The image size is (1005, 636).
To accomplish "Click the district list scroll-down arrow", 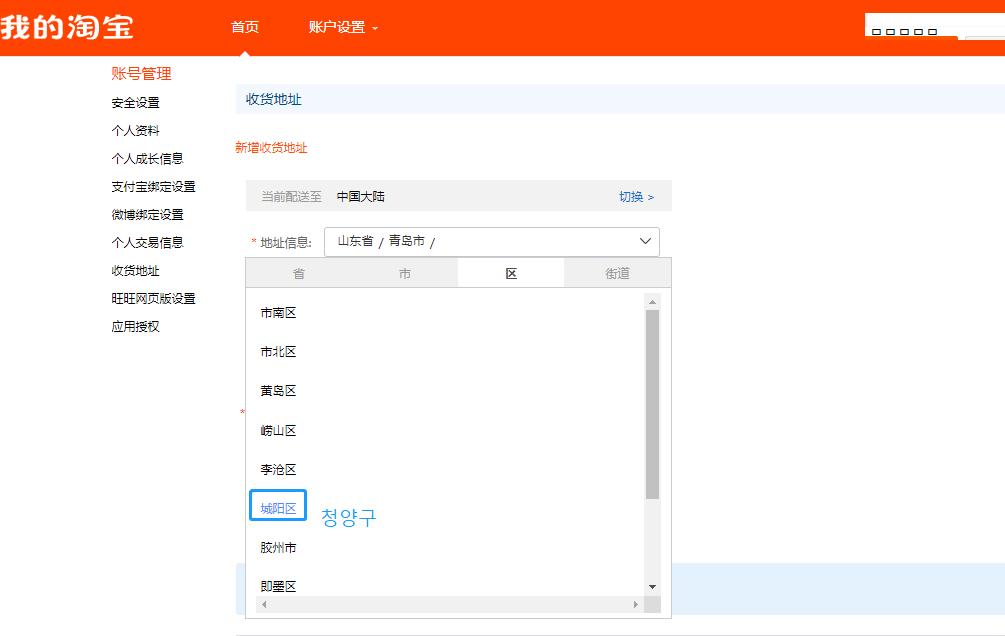I will point(652,587).
